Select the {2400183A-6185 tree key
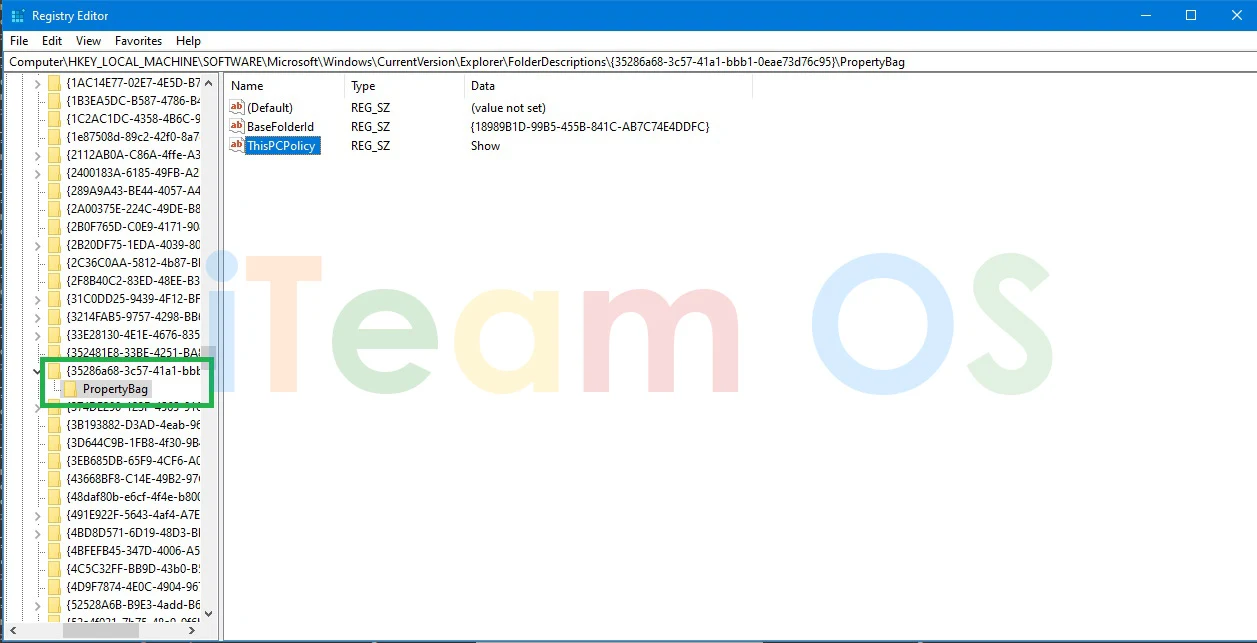Viewport: 1257px width, 643px height. tap(133, 172)
